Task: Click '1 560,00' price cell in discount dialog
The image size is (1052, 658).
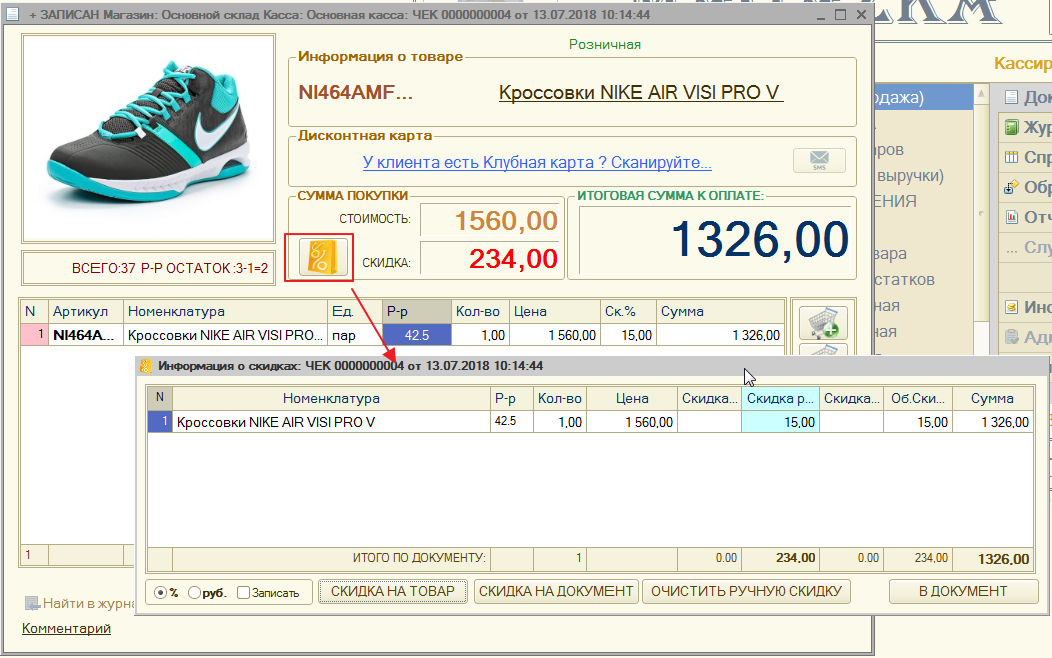Action: [x=632, y=422]
